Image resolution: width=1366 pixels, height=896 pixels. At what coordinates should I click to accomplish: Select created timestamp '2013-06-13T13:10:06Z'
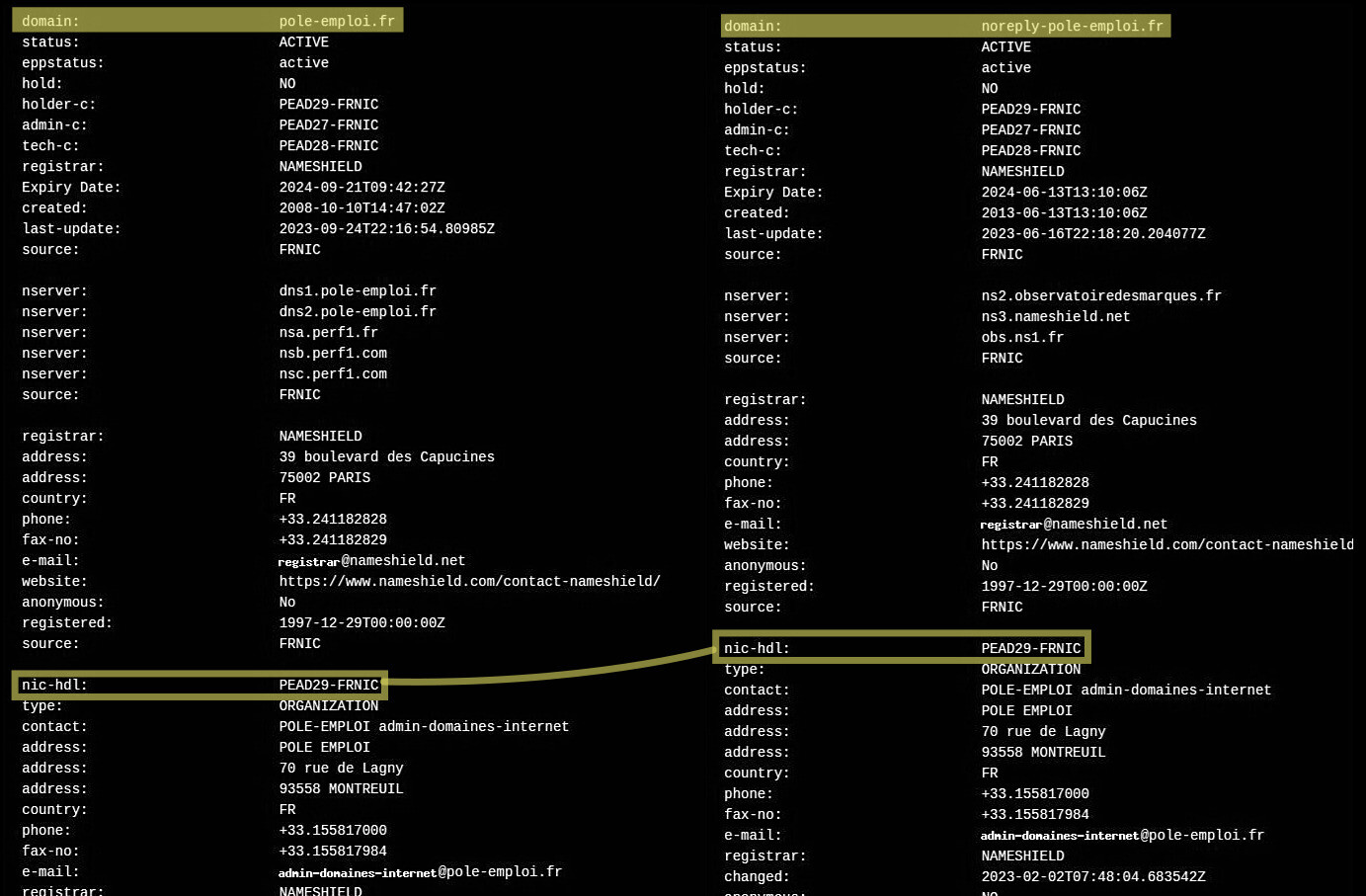click(1064, 212)
